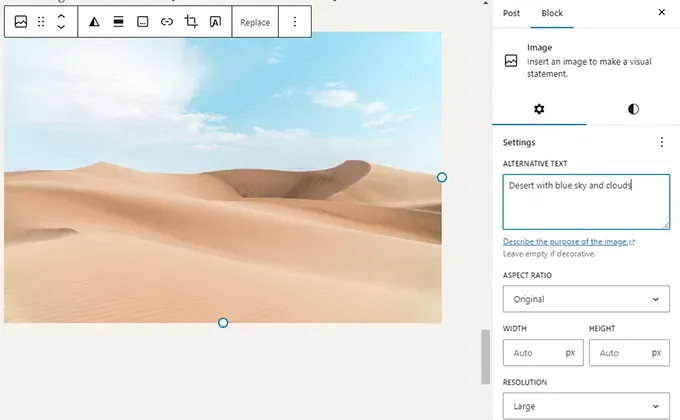This screenshot has height=420, width=680.
Task: Insert link using chain icon
Action: pos(167,22)
